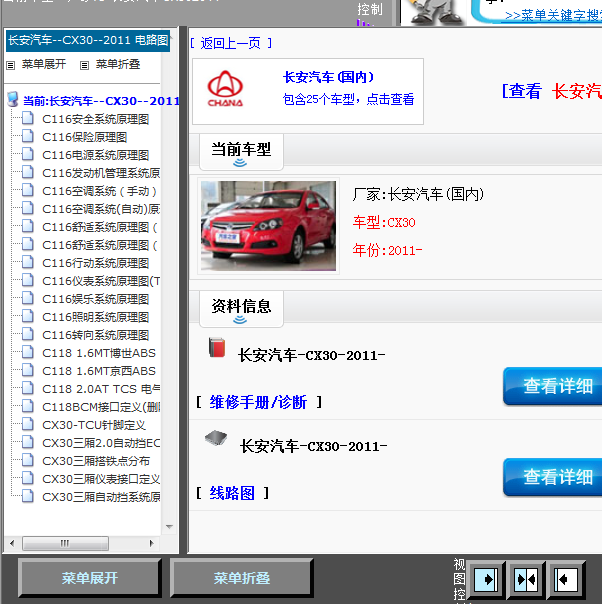Click the computer icon next to 当前:长安汽车
Viewport: 602px width, 604px height.
pyautogui.click(x=13, y=99)
